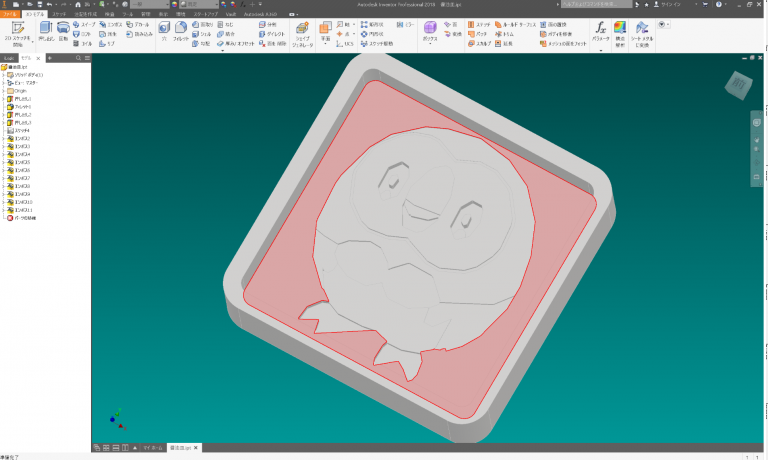Click the Sign In (サインイン) button
The width and height of the screenshot is (768, 460).
click(668, 4)
